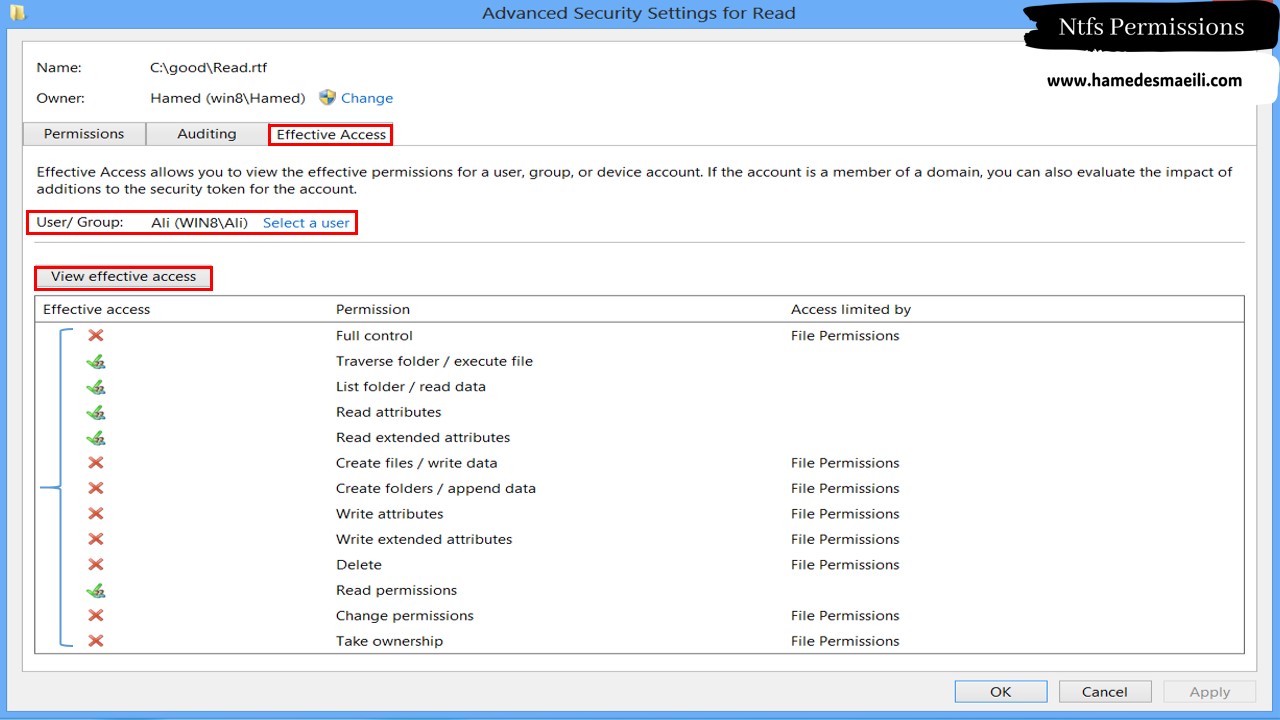
Task: Click the Change owner link
Action: pos(367,98)
